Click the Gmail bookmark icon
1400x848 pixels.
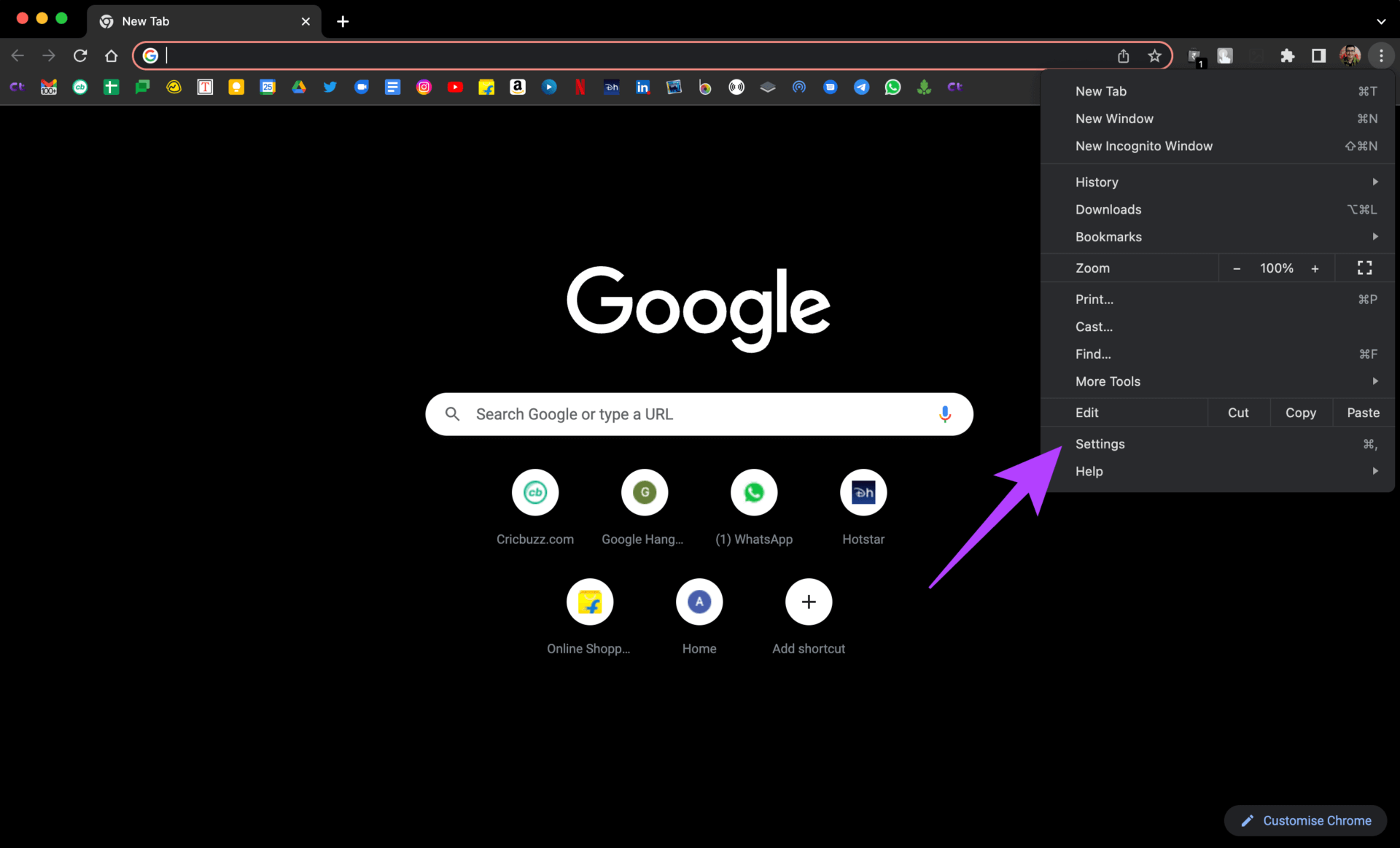[x=49, y=87]
